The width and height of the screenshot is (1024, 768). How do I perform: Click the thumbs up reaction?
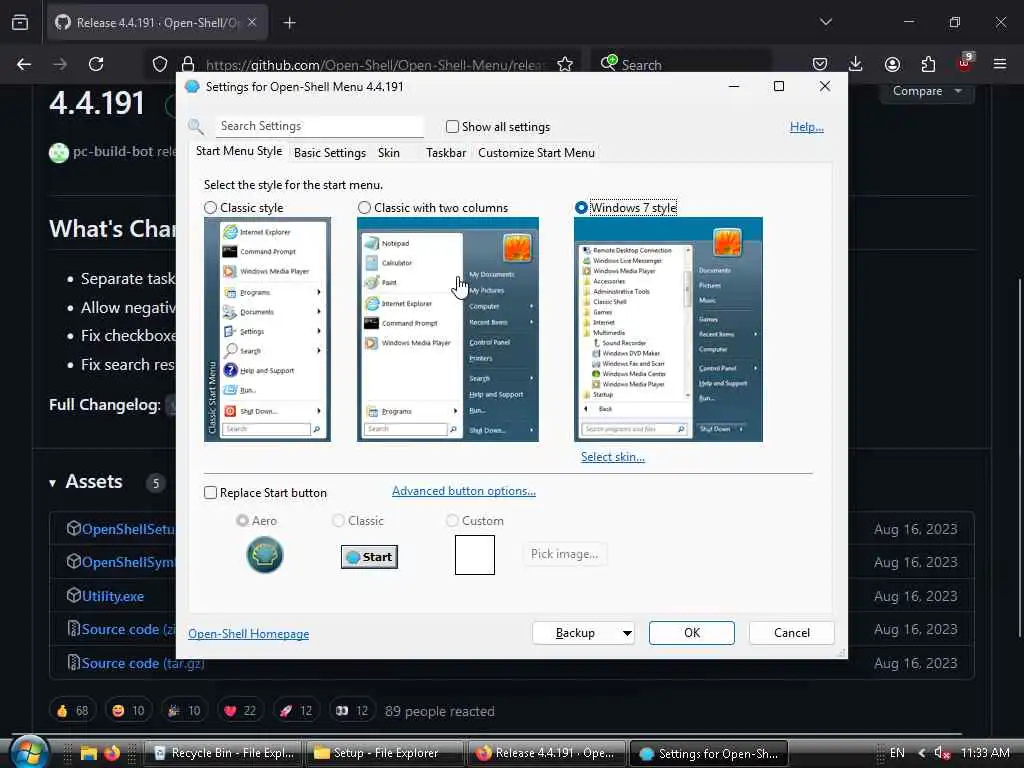click(x=72, y=711)
